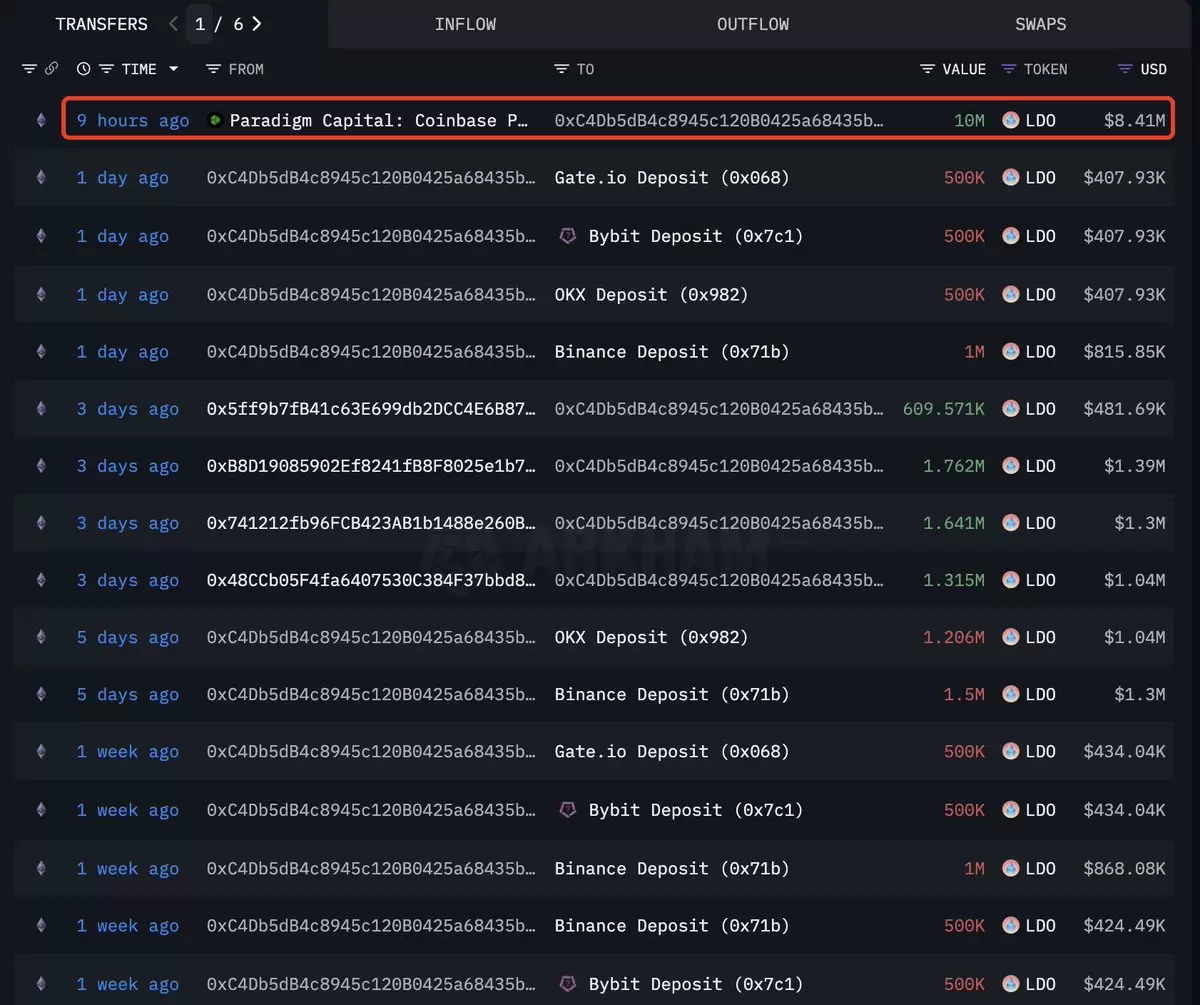
Task: Click Bybit logo in the $407.93K row
Action: coord(568,236)
